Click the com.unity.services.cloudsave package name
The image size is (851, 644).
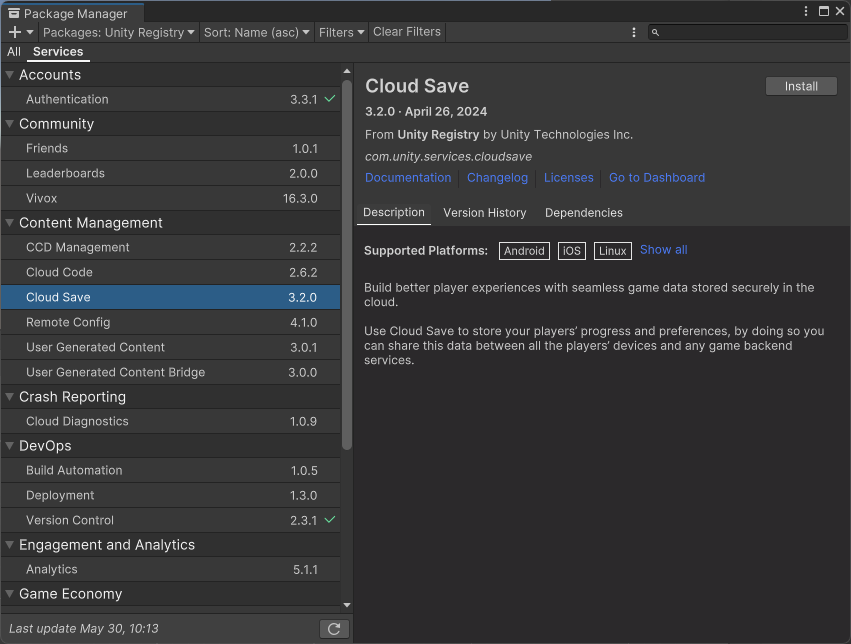(x=448, y=157)
